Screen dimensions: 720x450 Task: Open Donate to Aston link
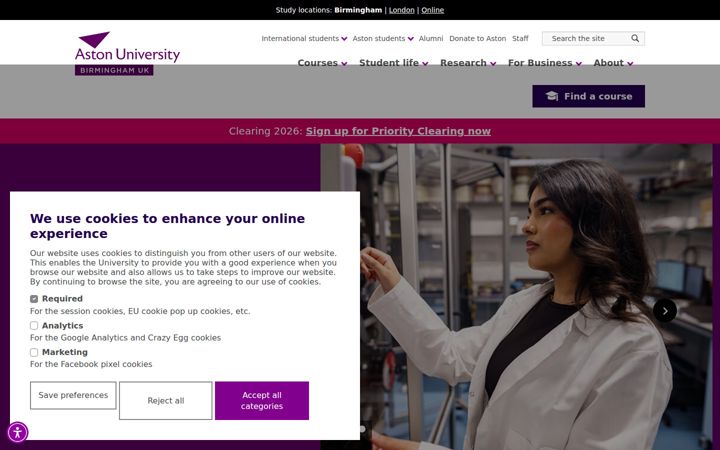point(478,39)
